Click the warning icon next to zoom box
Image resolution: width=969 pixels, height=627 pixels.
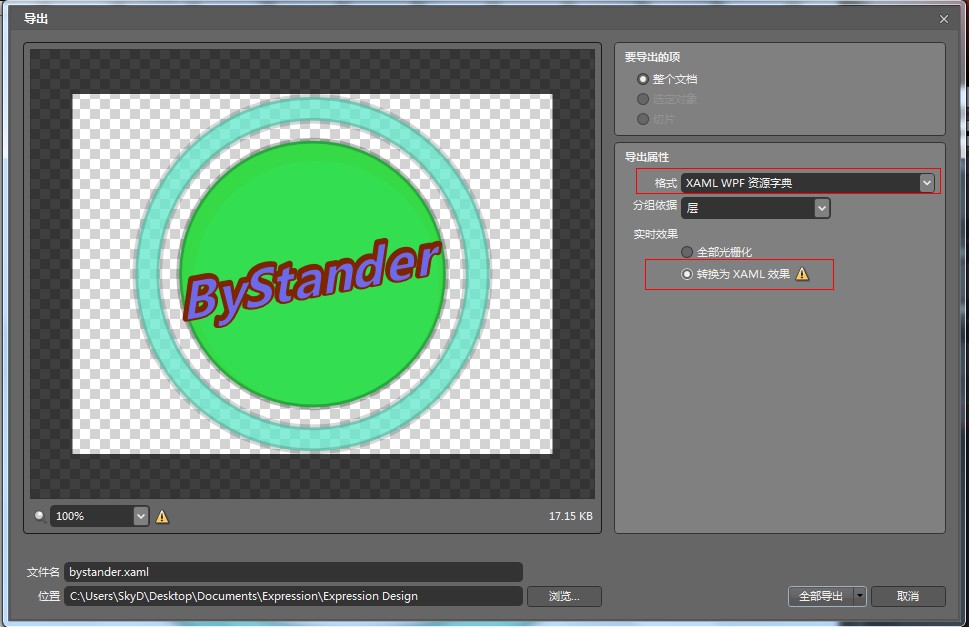[162, 516]
